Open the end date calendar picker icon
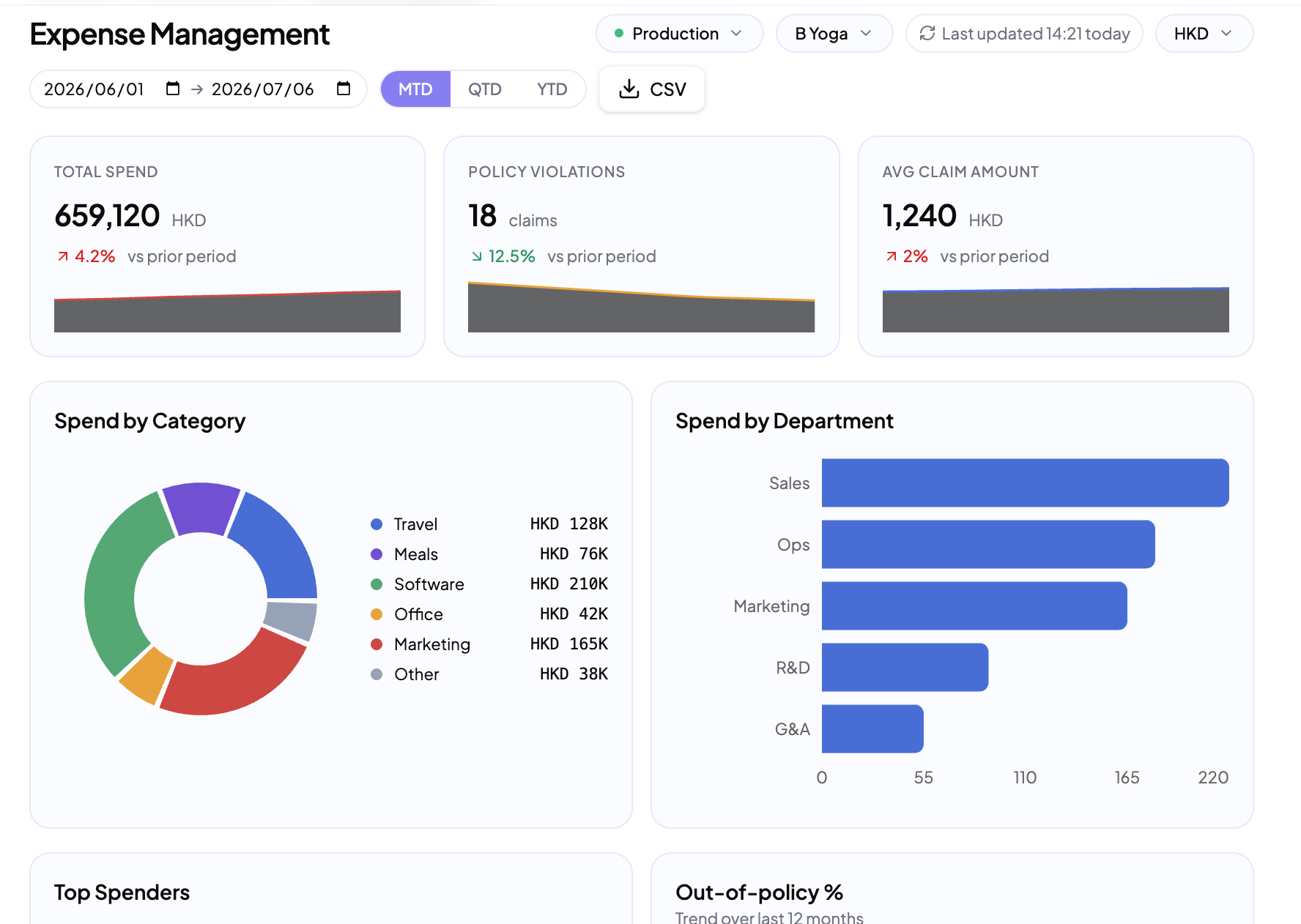Screen dimensions: 1301x924 tap(344, 89)
